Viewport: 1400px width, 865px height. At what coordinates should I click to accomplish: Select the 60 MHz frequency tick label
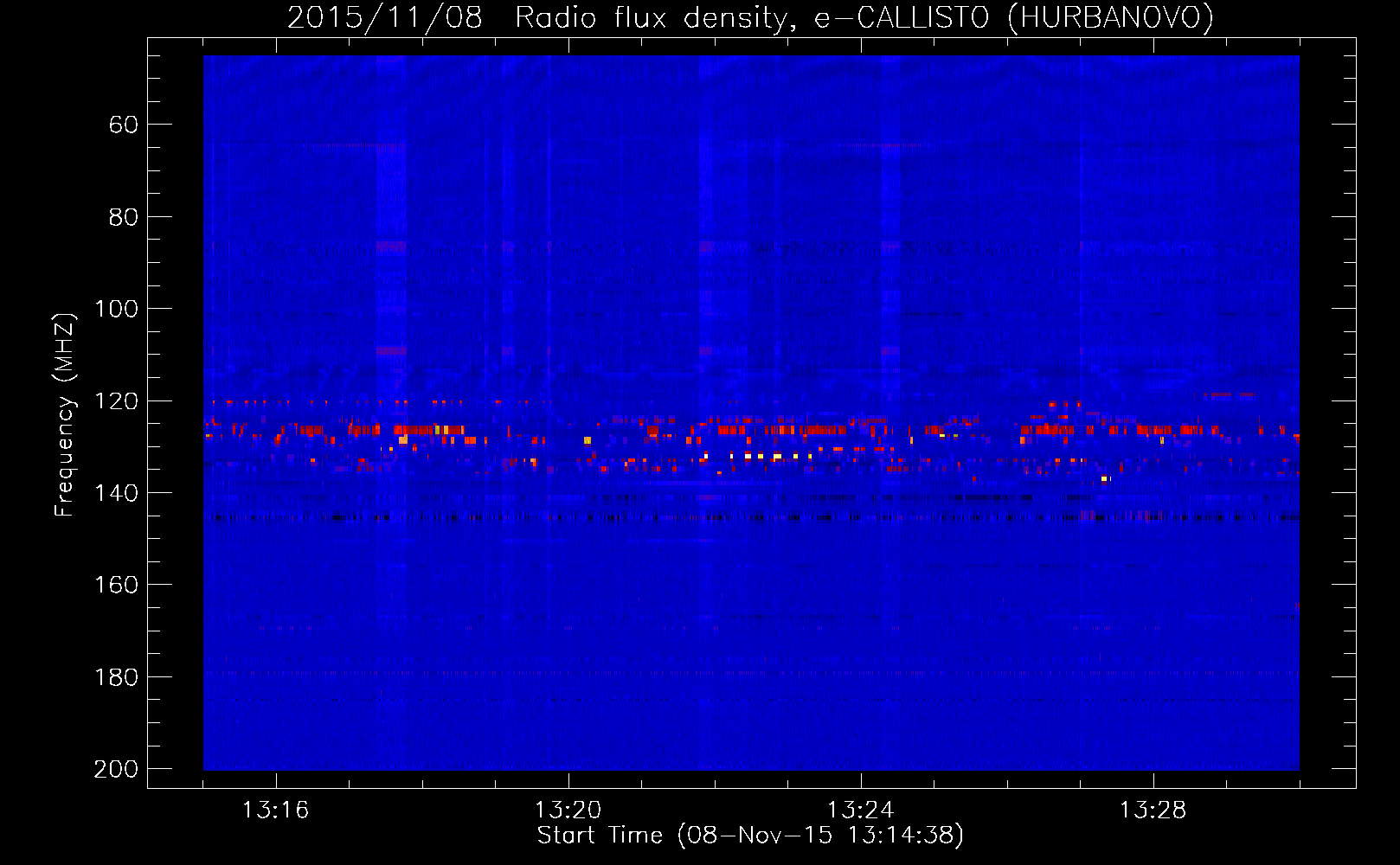(x=124, y=125)
